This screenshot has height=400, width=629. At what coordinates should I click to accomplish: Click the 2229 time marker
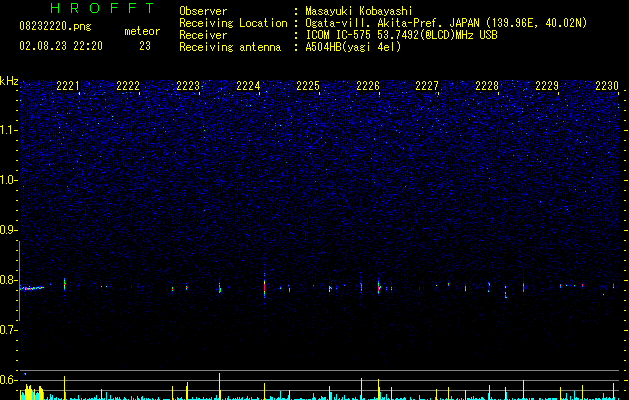coord(547,85)
